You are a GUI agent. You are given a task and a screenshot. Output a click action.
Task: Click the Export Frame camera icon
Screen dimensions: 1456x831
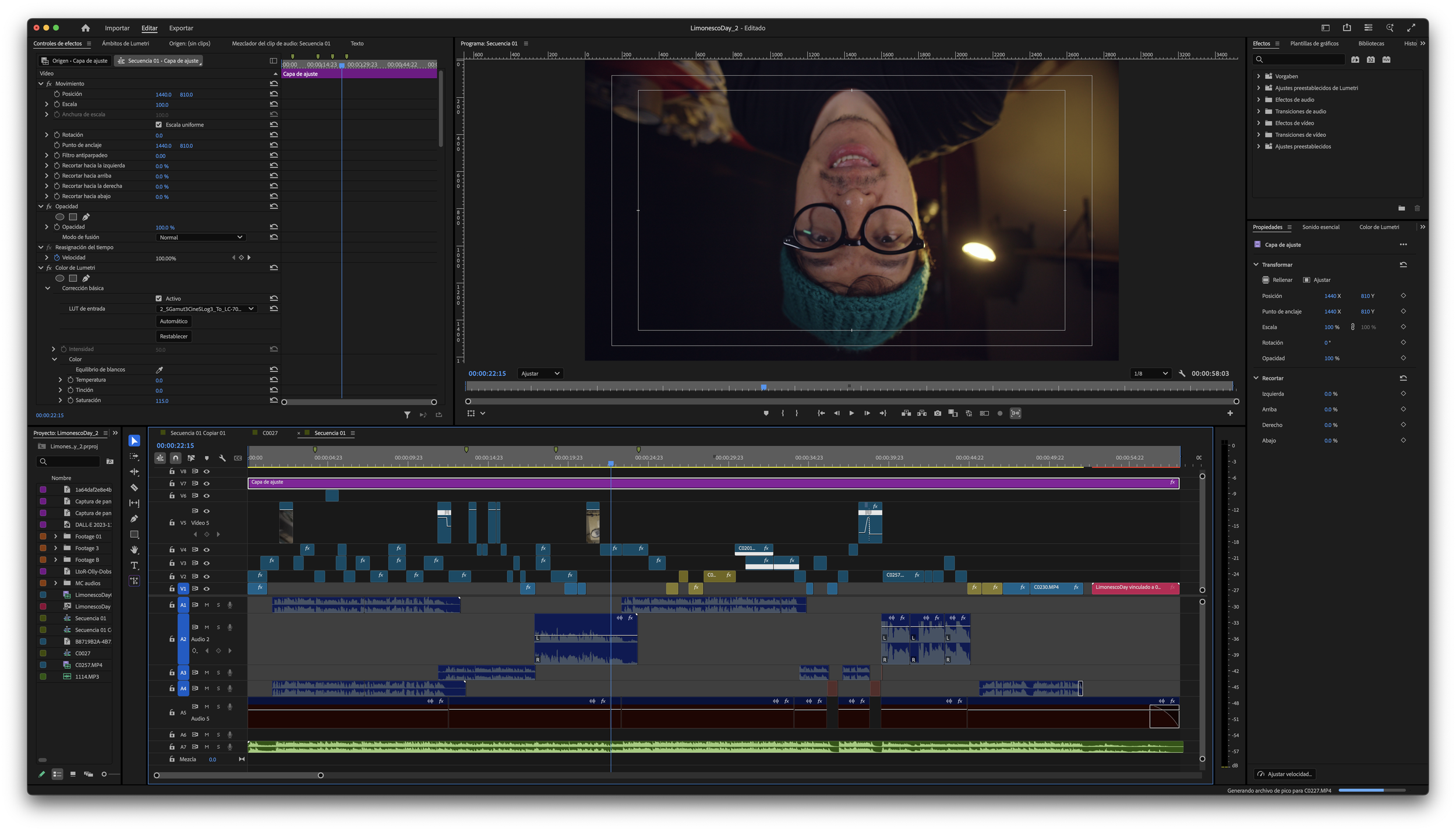click(x=937, y=413)
